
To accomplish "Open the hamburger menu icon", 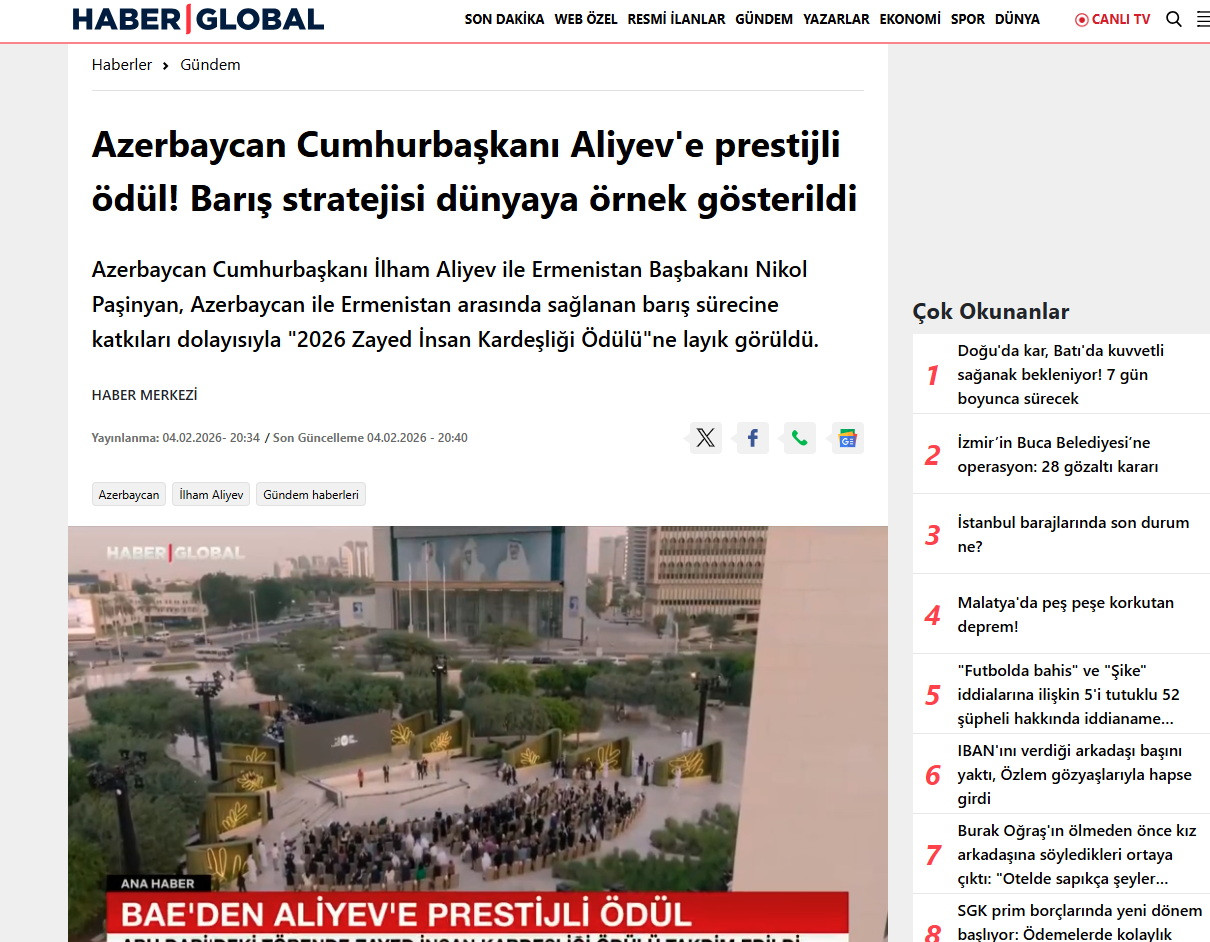I will tap(1202, 19).
